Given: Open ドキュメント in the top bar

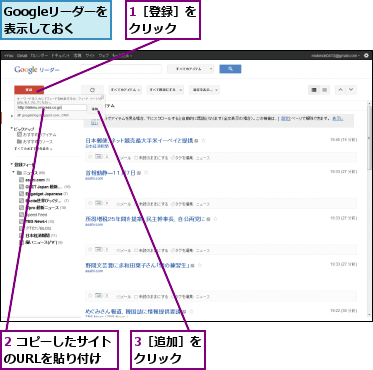Looking at the screenshot, I should [x=61, y=55].
